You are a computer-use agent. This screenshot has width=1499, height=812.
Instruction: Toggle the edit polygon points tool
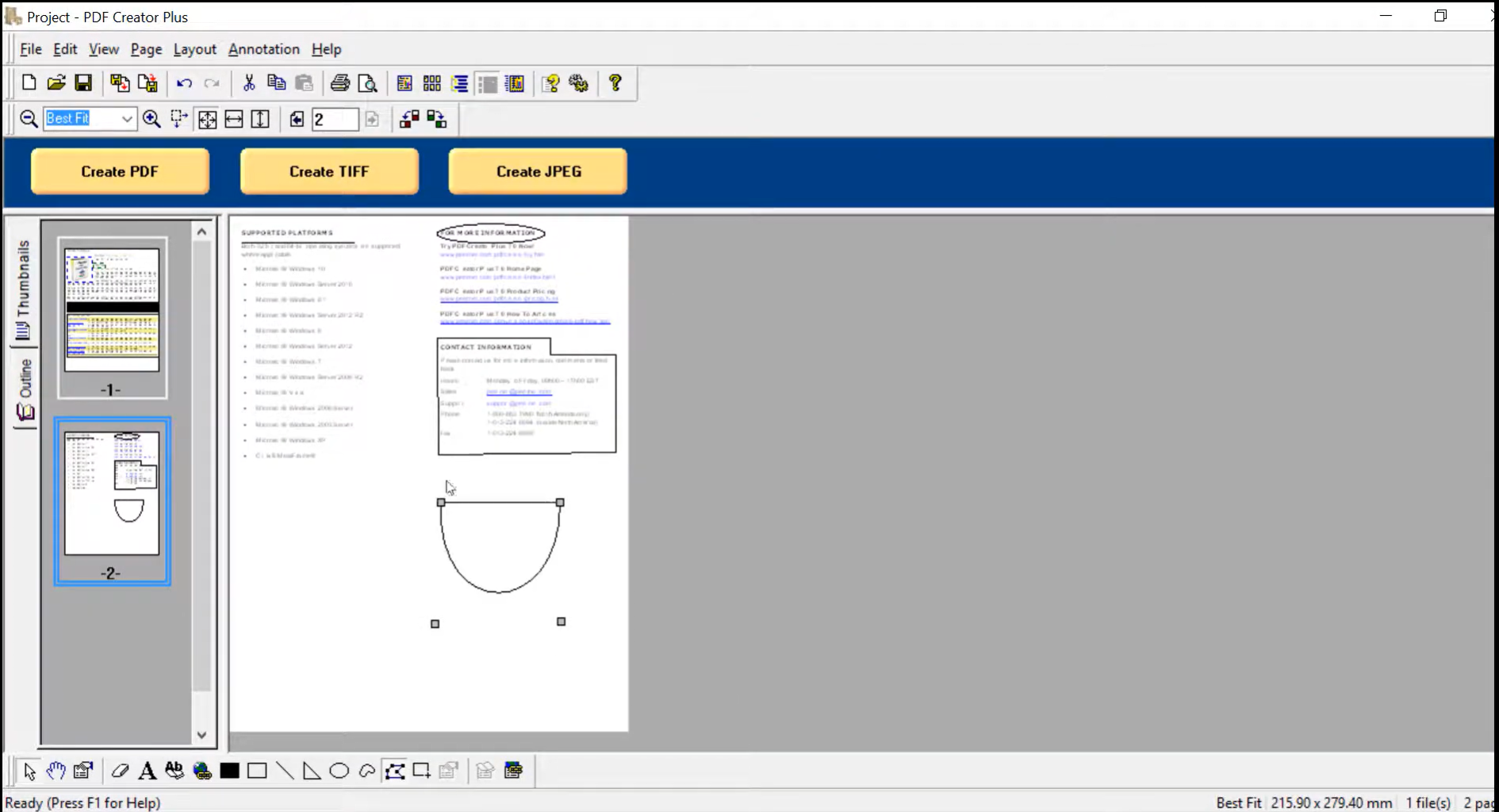pos(394,771)
